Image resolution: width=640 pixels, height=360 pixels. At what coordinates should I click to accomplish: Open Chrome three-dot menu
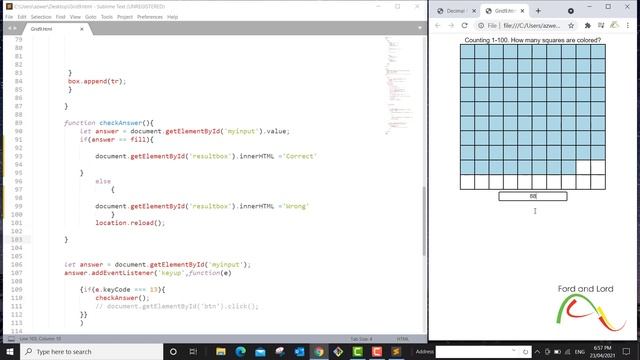(x=628, y=25)
